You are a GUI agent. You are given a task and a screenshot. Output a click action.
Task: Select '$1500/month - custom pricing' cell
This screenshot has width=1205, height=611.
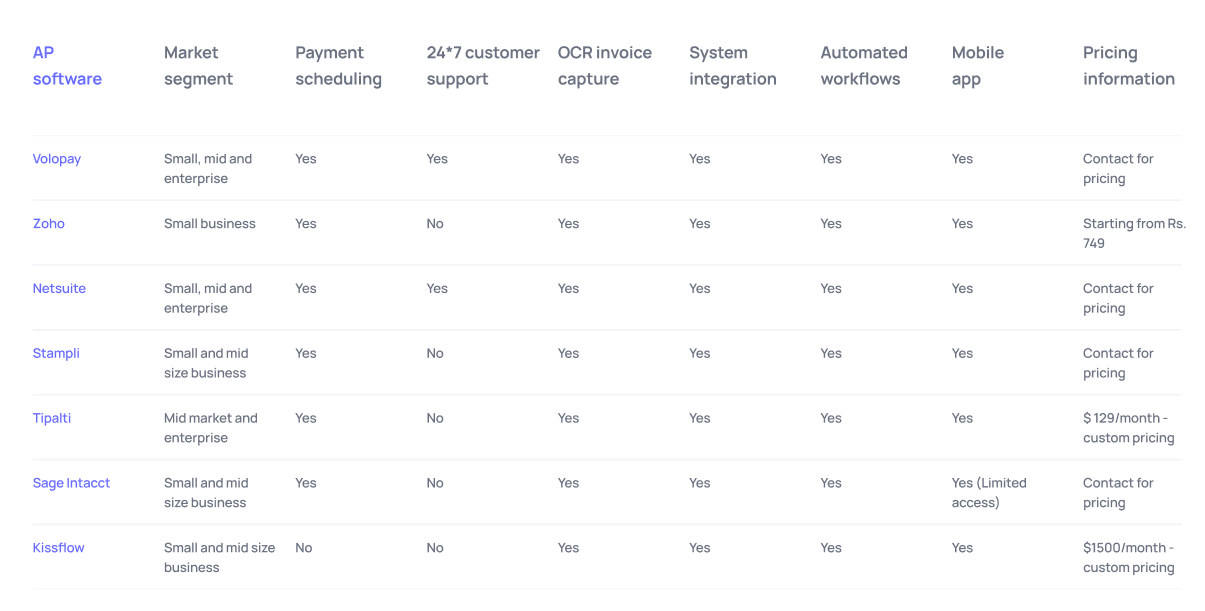click(x=1129, y=558)
